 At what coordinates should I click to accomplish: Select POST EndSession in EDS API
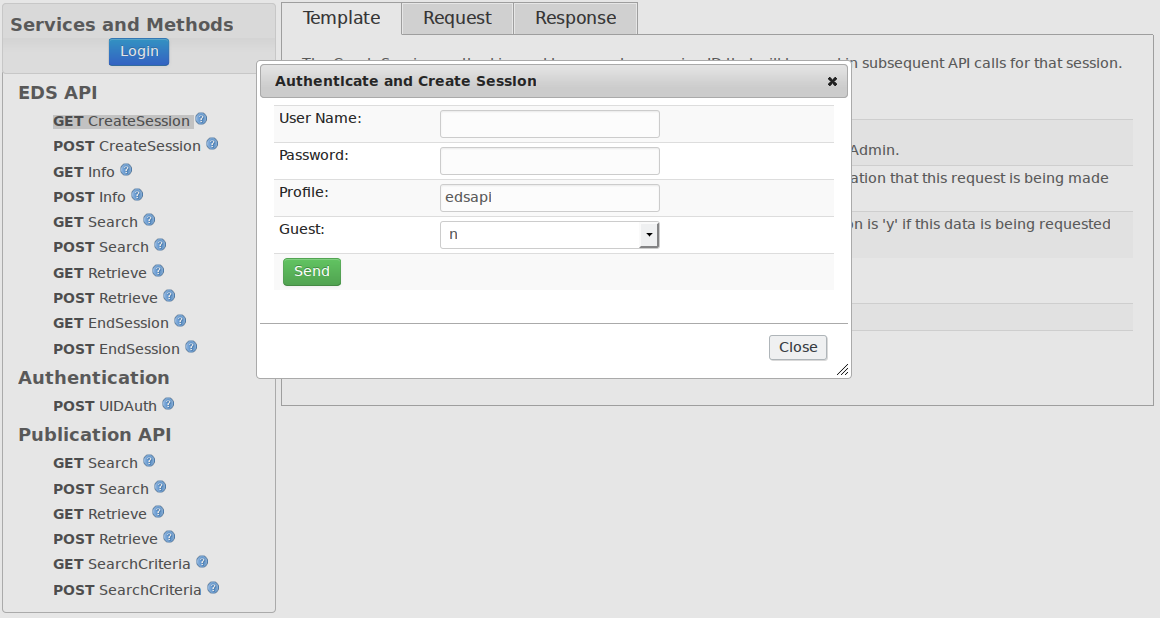tap(116, 349)
